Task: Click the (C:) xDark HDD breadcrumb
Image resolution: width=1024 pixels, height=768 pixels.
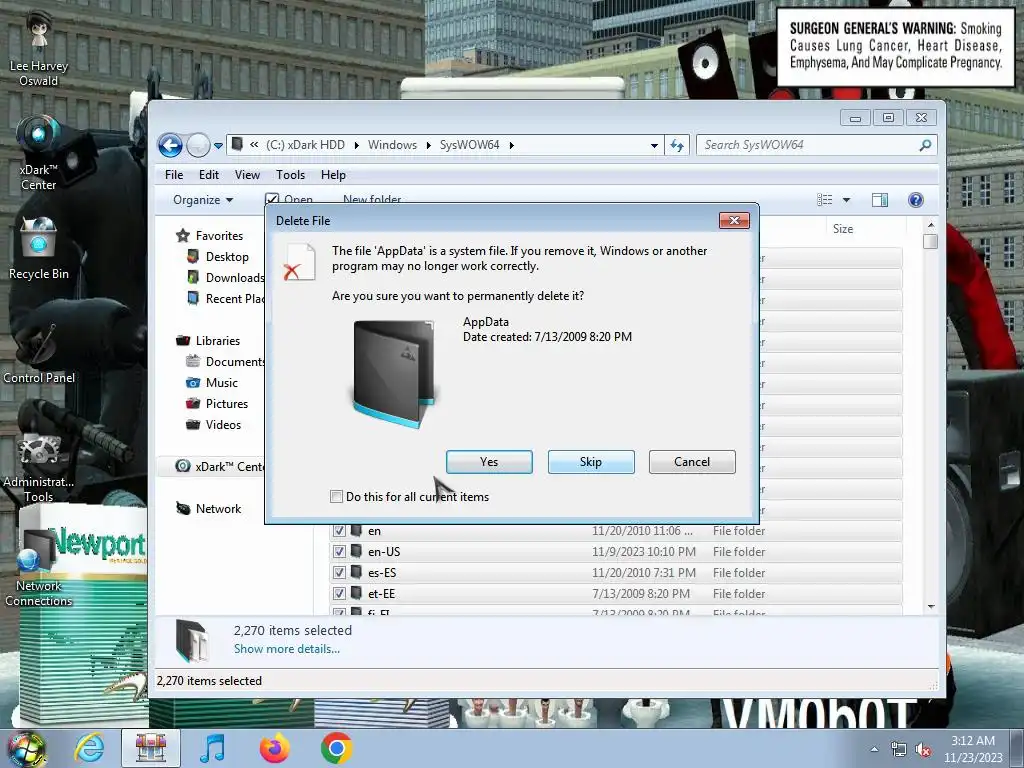Action: pos(305,145)
